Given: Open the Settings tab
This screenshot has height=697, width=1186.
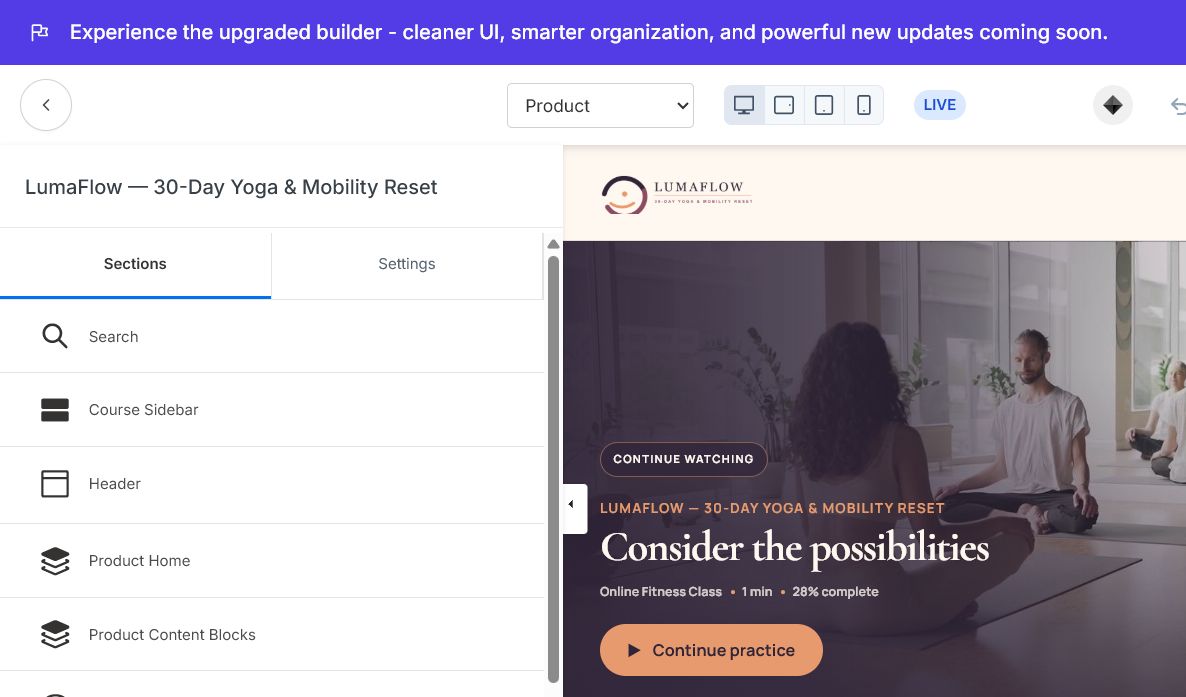Looking at the screenshot, I should (x=407, y=264).
